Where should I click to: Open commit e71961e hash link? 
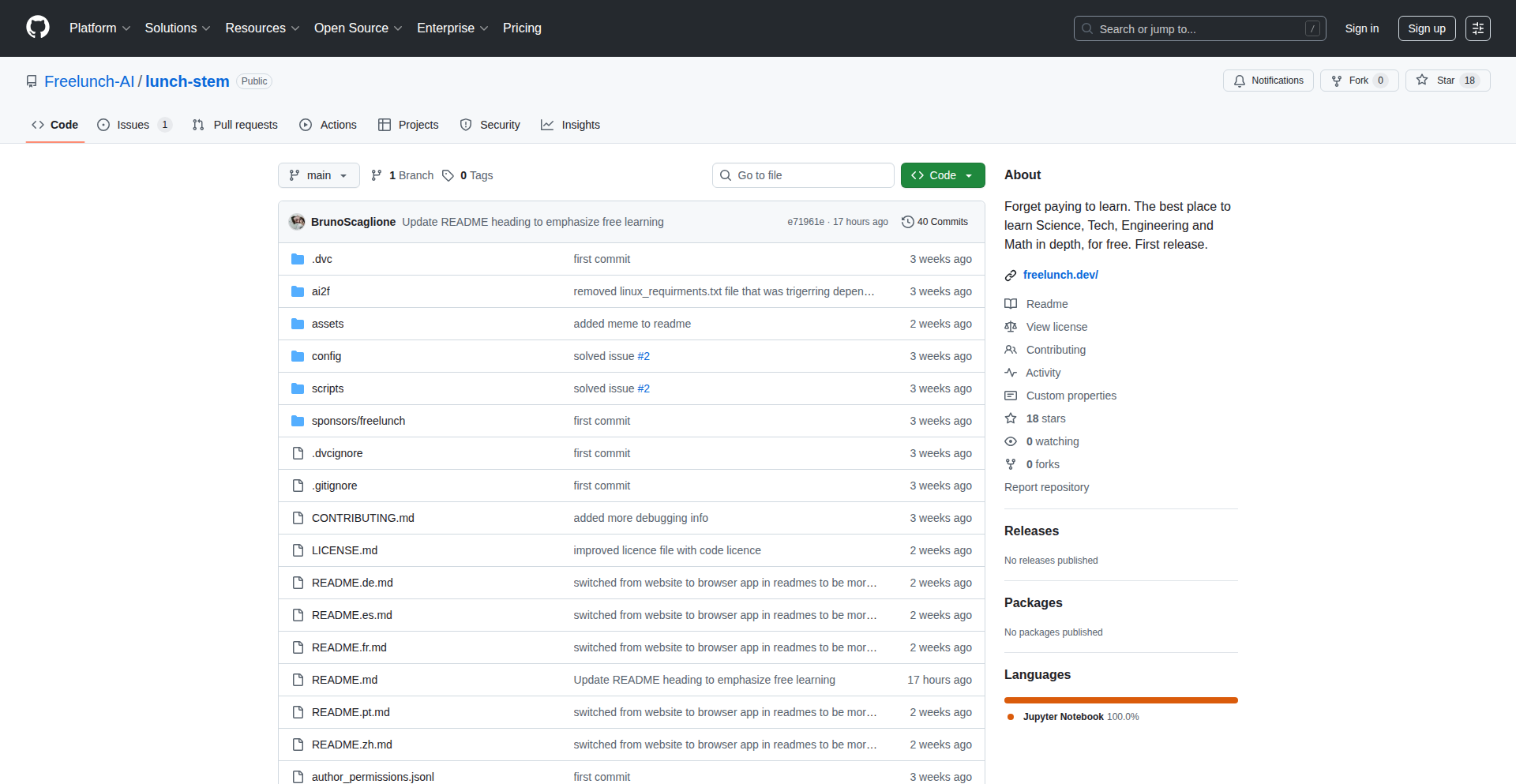click(x=805, y=222)
